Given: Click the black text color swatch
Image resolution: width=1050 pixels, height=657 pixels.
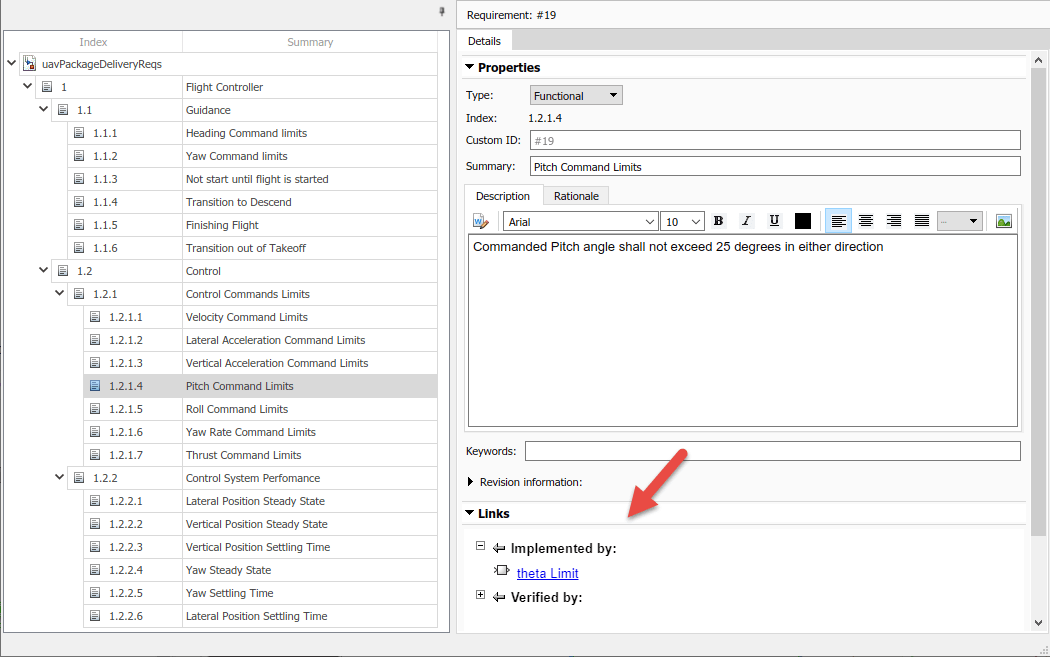Looking at the screenshot, I should (x=802, y=221).
